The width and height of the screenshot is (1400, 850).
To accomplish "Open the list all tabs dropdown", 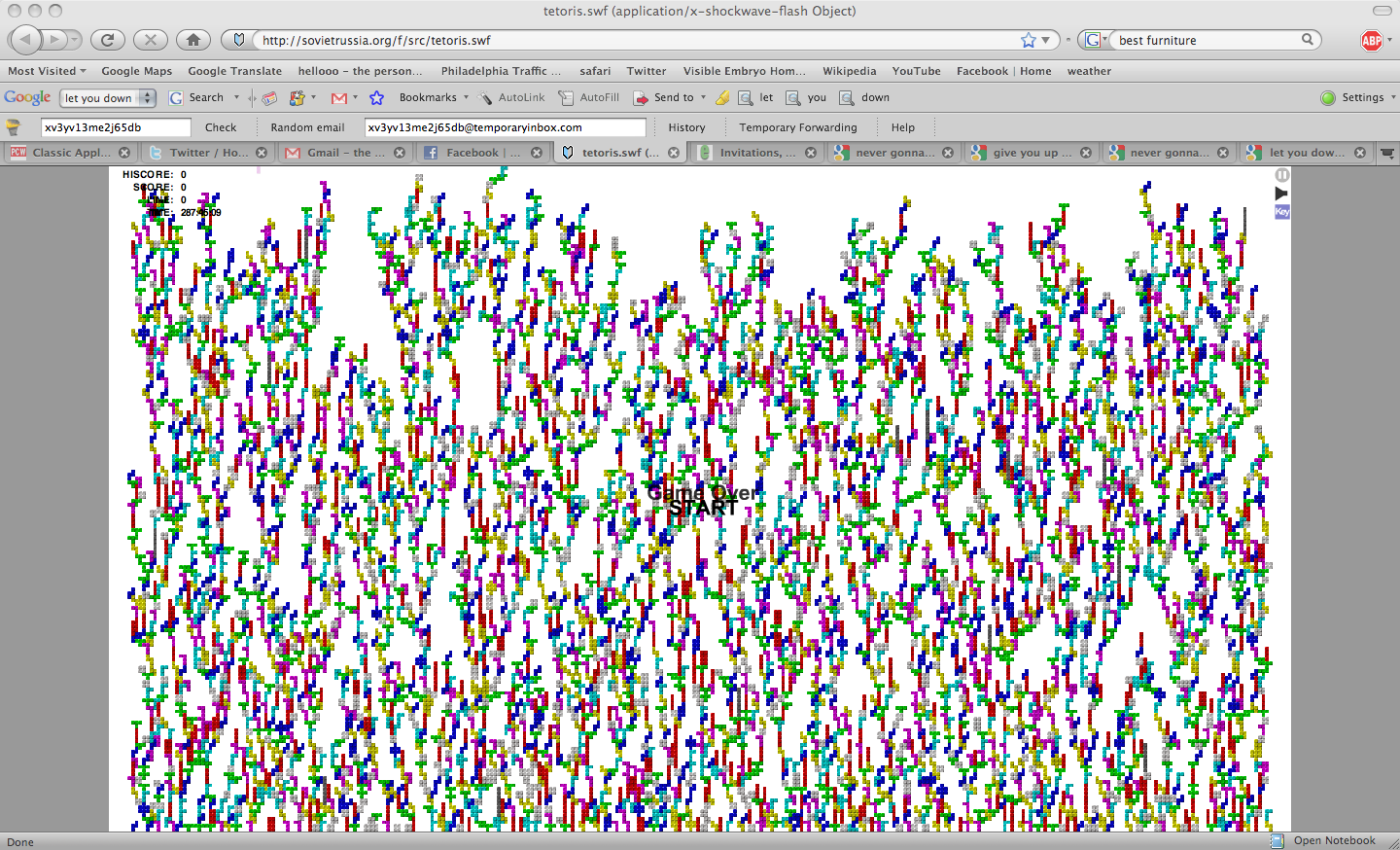I will coord(1387,153).
